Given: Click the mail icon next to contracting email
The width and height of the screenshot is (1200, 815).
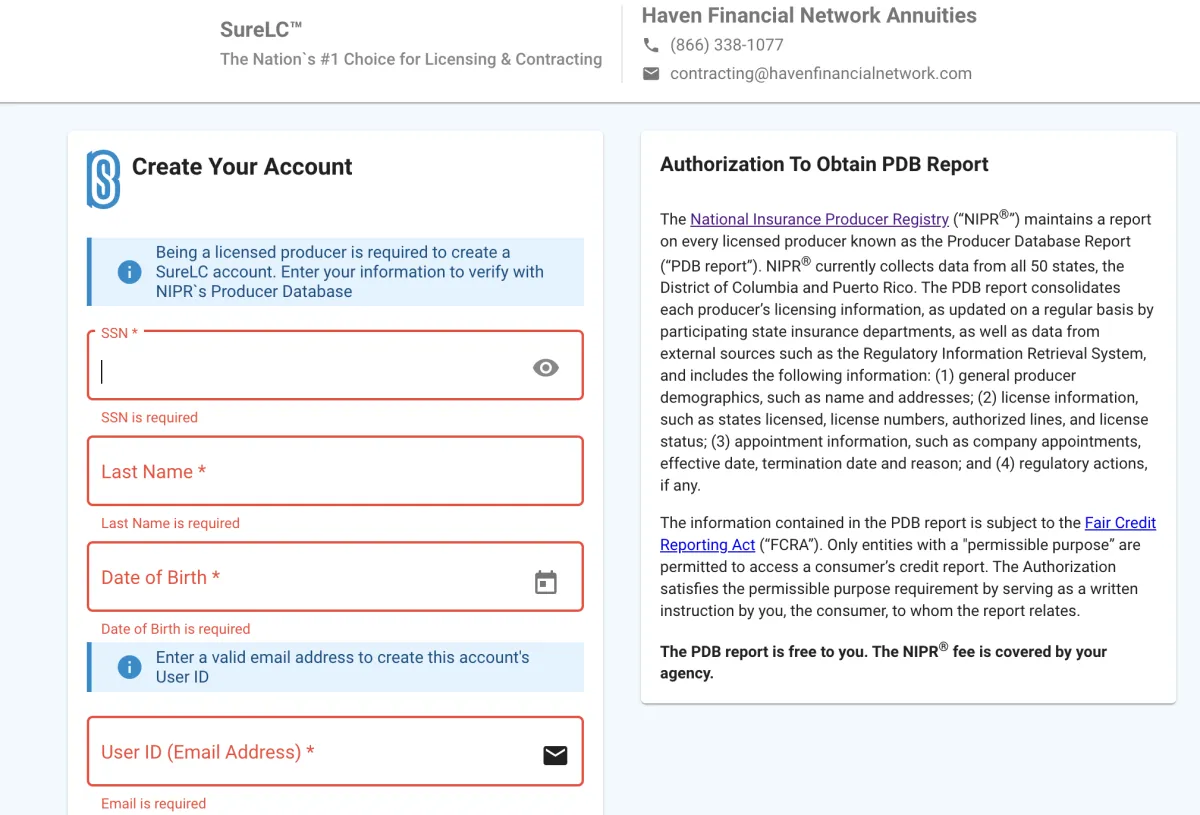Looking at the screenshot, I should pyautogui.click(x=651, y=74).
